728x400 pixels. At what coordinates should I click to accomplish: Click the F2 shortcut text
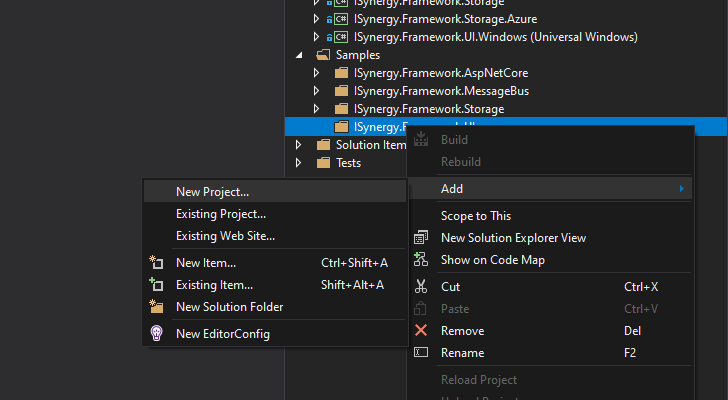[x=630, y=353]
